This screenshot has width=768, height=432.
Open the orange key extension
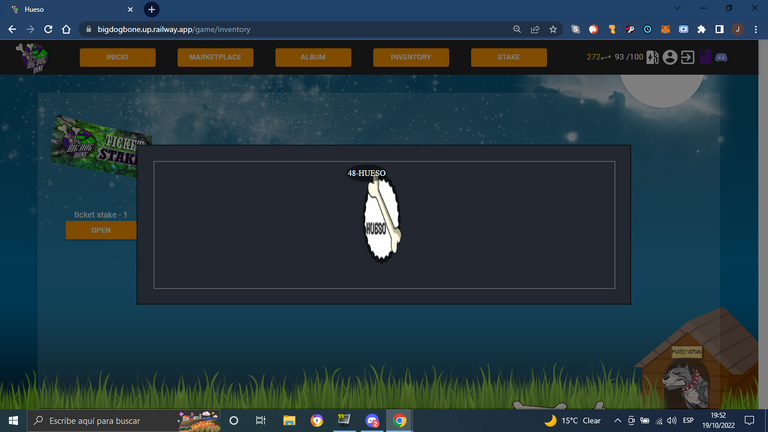(x=612, y=29)
